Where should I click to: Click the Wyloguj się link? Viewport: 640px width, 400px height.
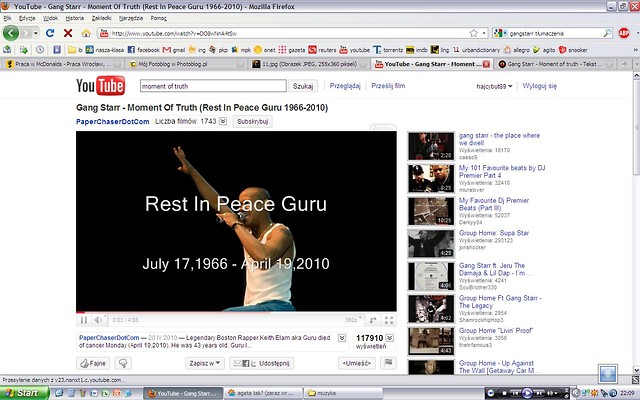coord(540,86)
